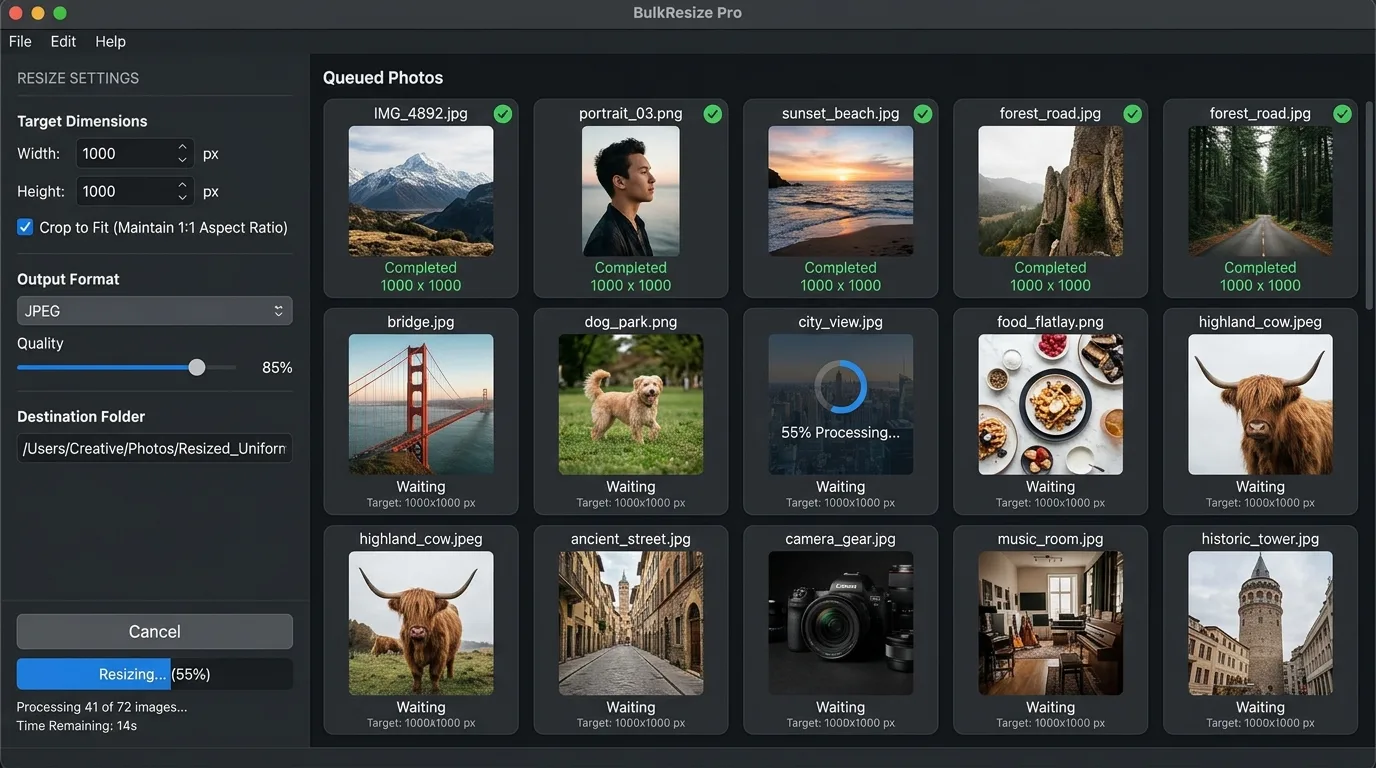
Task: Open the JPEG output format dropdown
Action: tap(154, 311)
